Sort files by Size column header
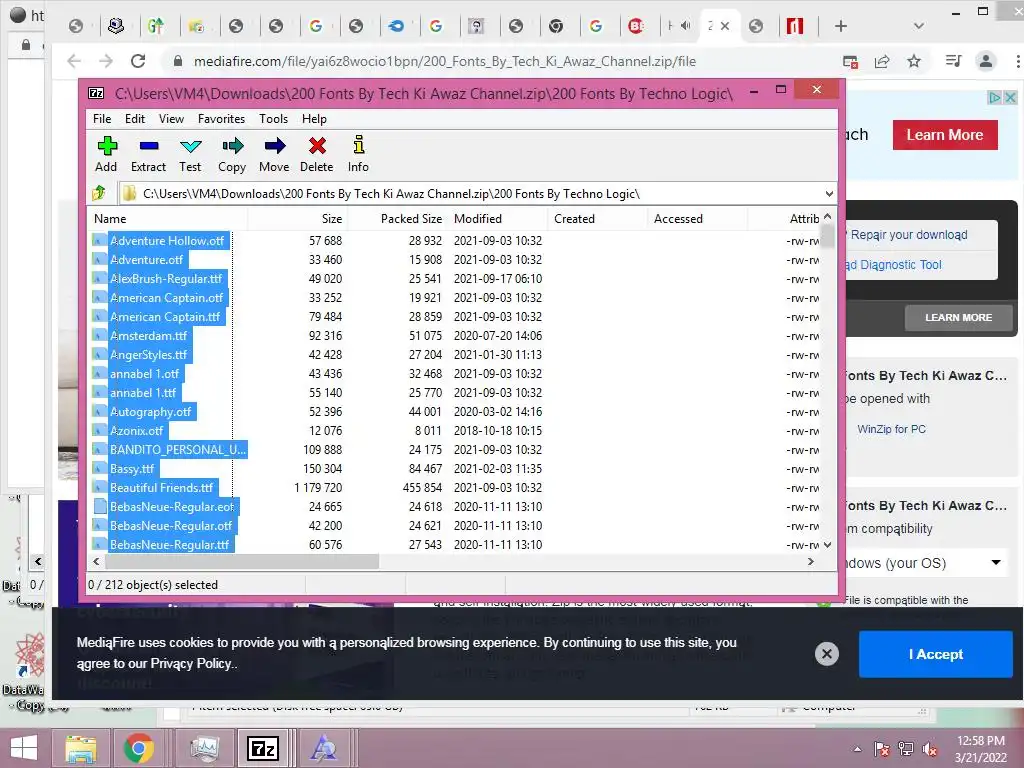The image size is (1024, 768). [x=298, y=219]
